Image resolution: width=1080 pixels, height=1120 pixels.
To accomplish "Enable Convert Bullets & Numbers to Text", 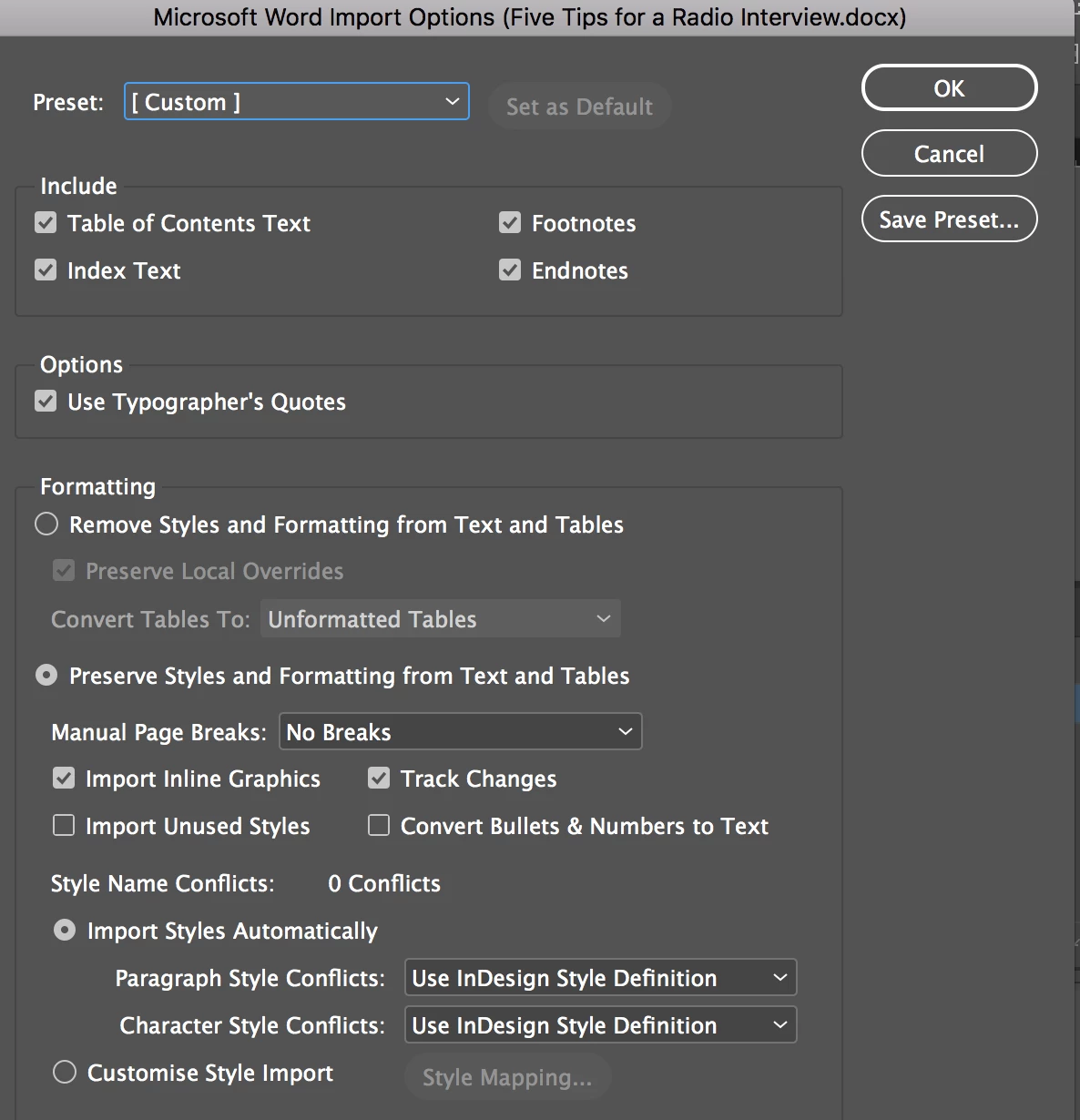I will [x=379, y=826].
